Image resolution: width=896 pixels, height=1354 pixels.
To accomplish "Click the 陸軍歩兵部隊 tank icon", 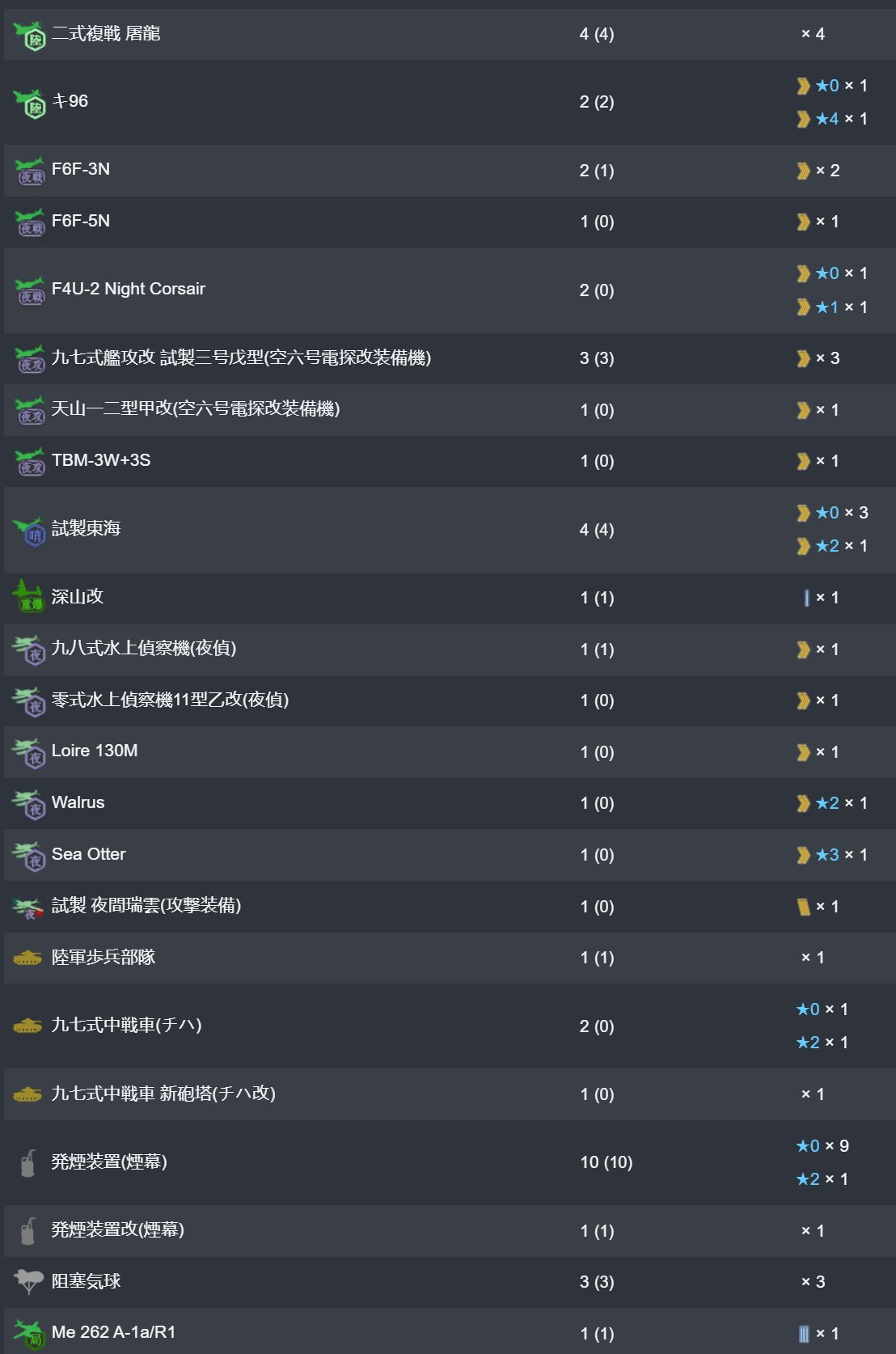I will click(x=27, y=958).
